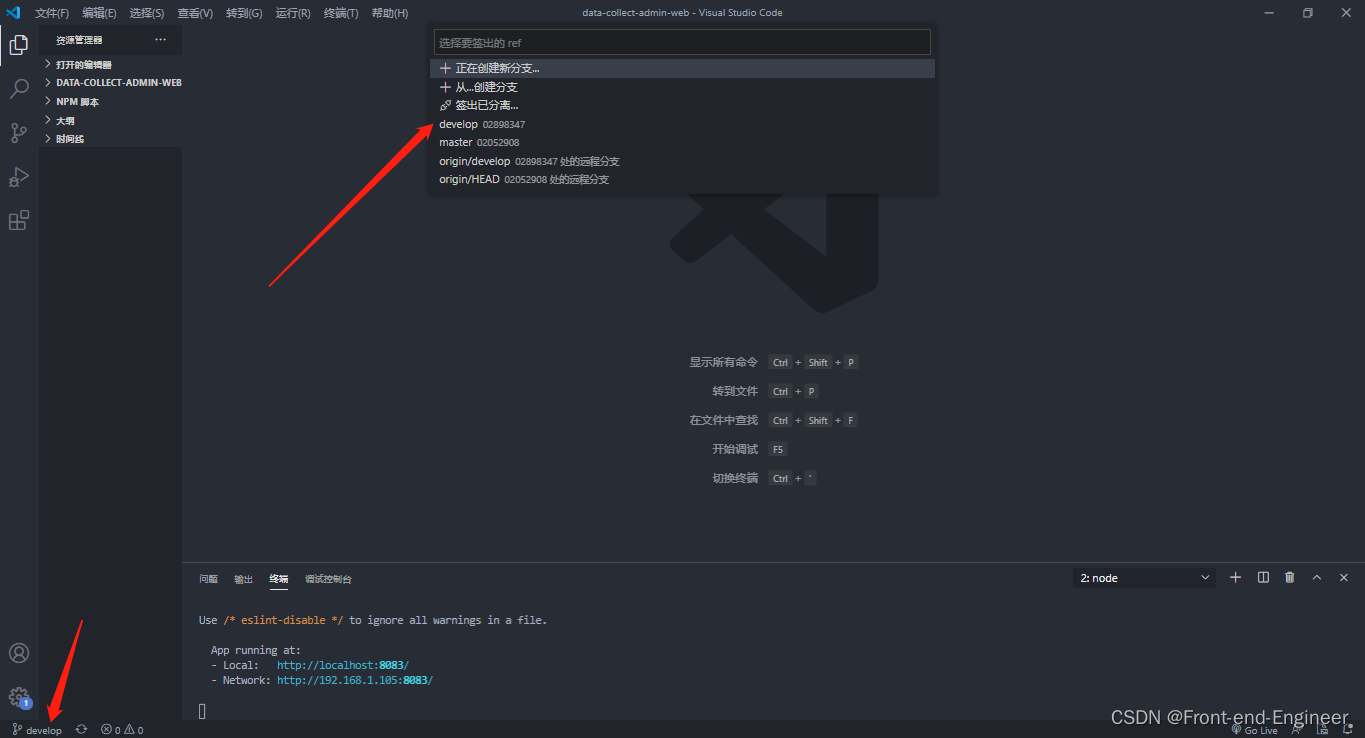Open the Run (运行) menu

[x=293, y=13]
